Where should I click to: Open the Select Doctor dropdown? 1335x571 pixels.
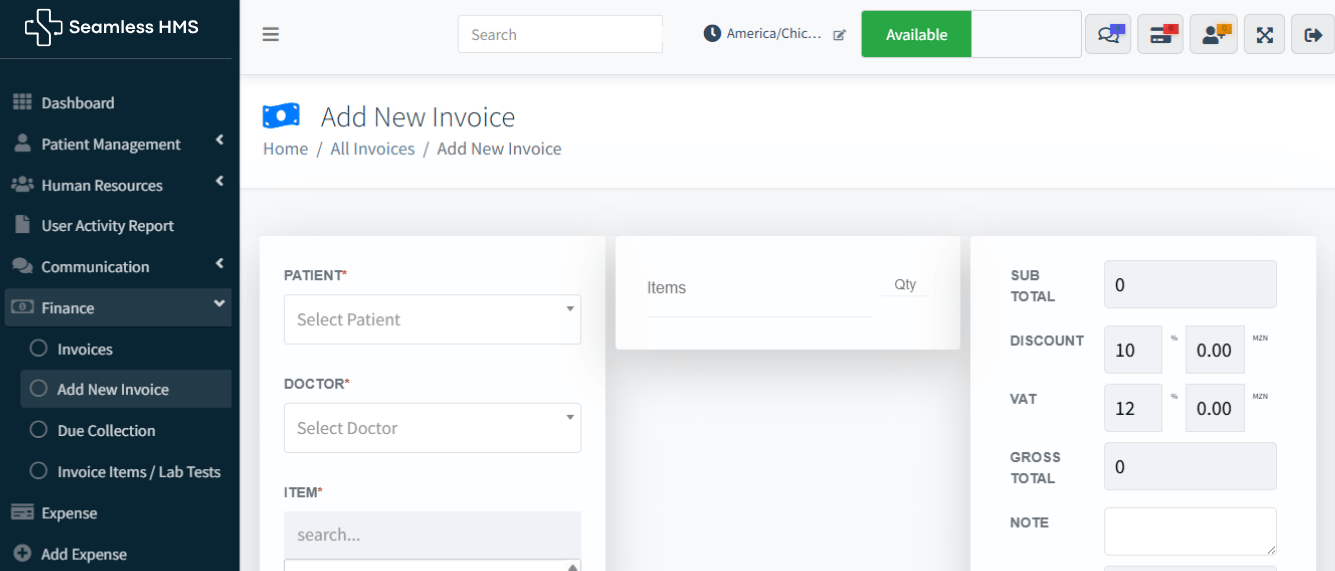(432, 428)
